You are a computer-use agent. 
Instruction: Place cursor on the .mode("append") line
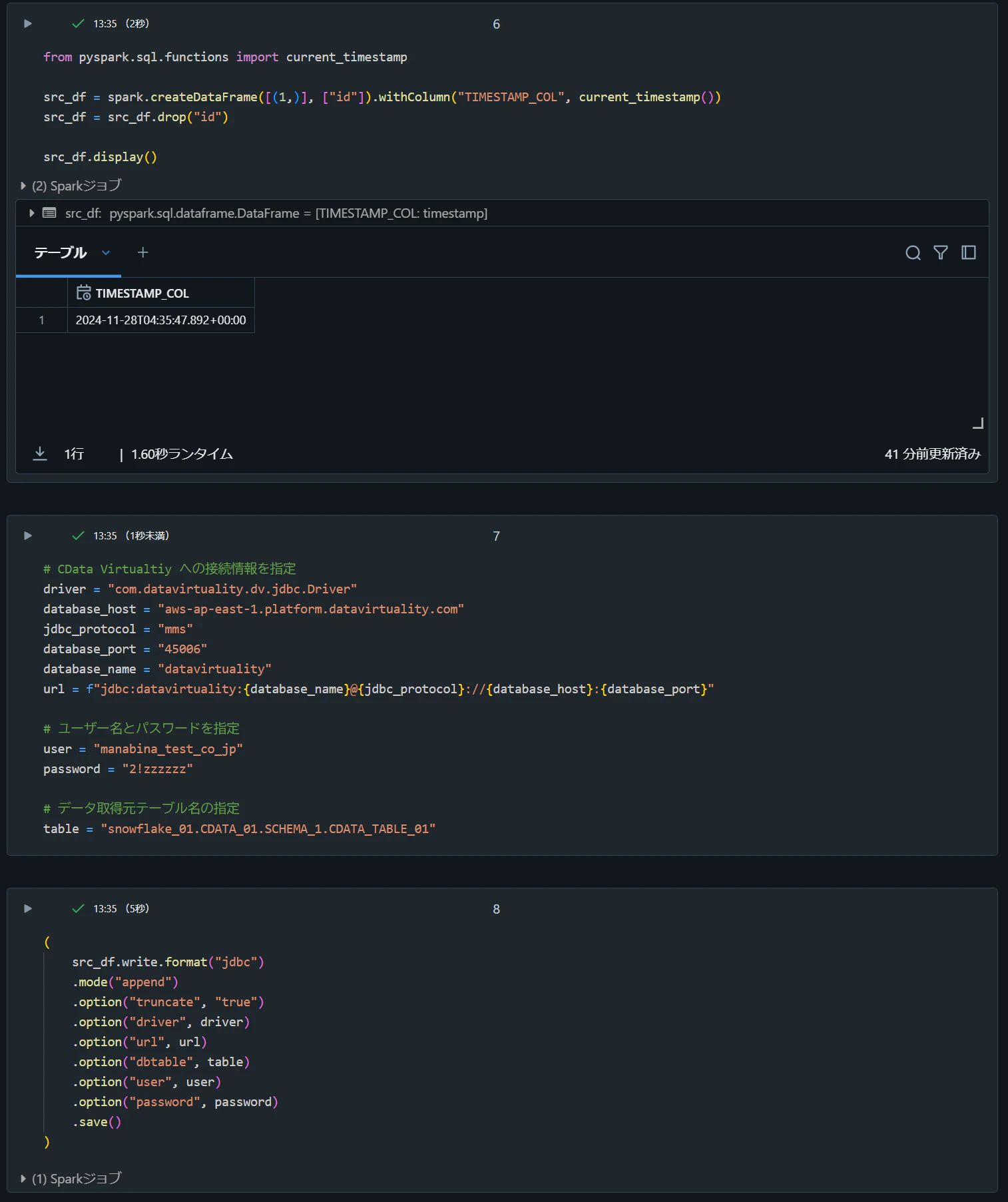coord(125,982)
